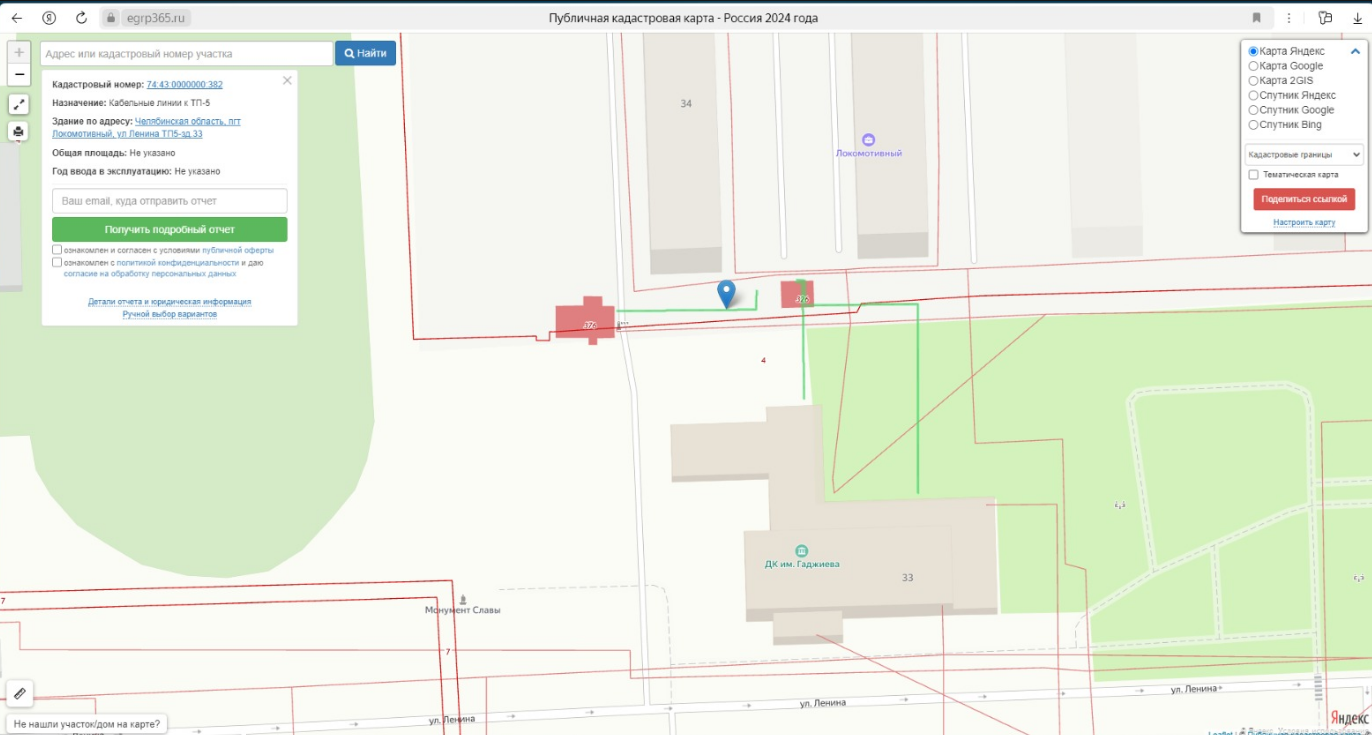Click the ДК им. Гаджиева label
Screen dimensions: 1372x735
tap(802, 564)
